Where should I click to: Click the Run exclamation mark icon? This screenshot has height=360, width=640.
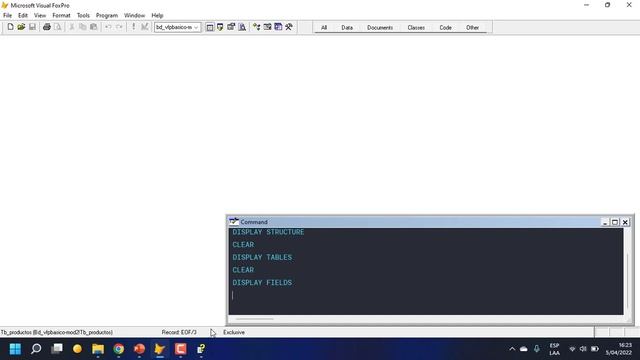click(x=133, y=27)
